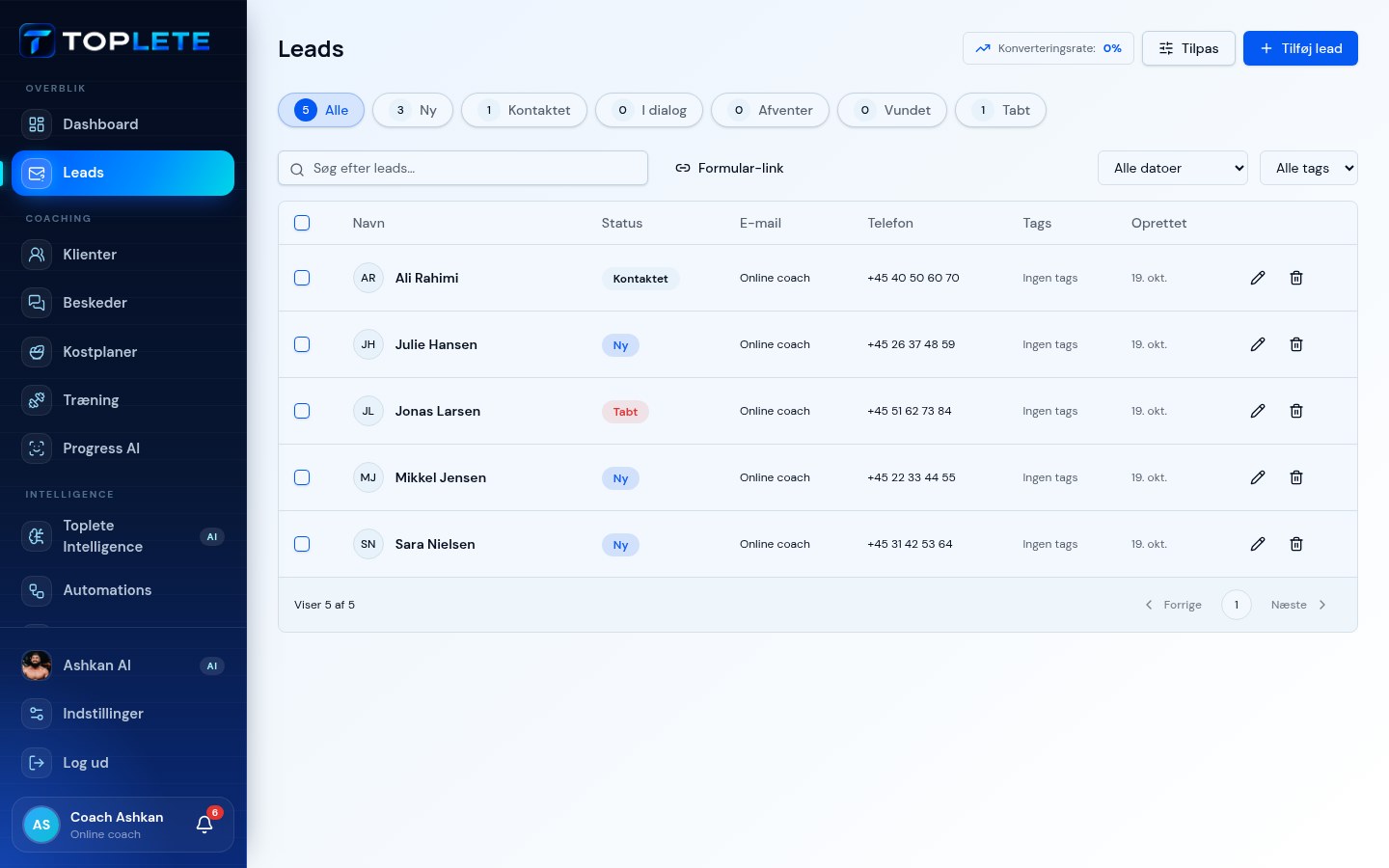
Task: Click the Søg efter leads search field
Action: point(463,168)
